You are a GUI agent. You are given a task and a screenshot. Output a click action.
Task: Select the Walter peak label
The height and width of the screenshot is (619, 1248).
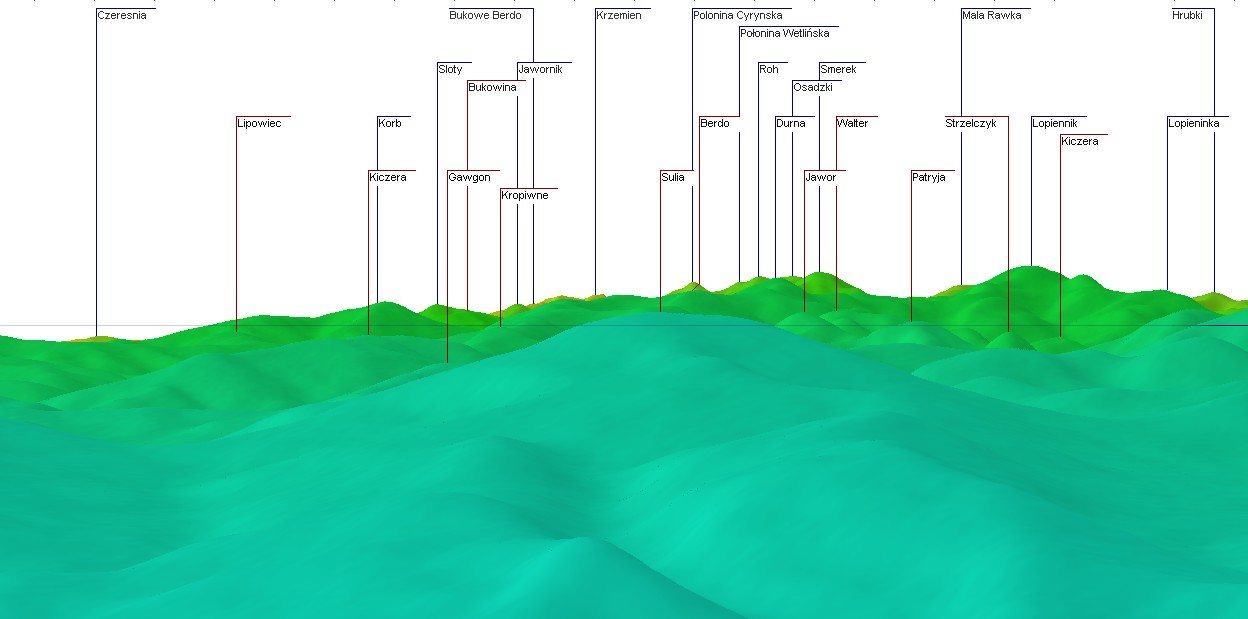pyautogui.click(x=853, y=124)
